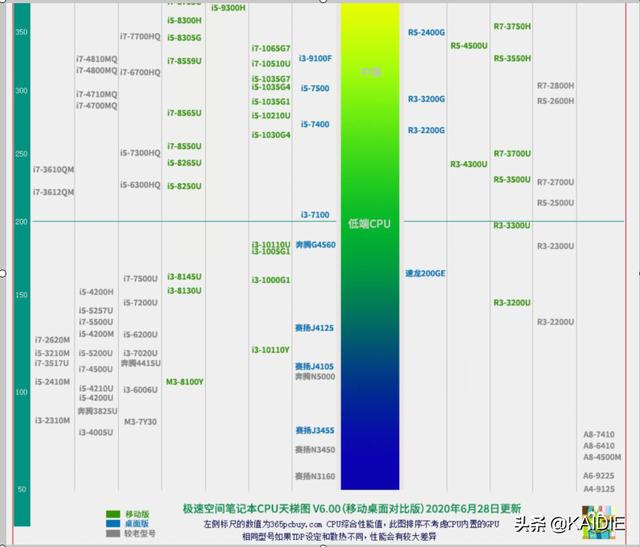The image size is (640, 547).
Task: Click the 左侧标尺 footnote mentioning 365pcbuy.com
Action: click(351, 525)
